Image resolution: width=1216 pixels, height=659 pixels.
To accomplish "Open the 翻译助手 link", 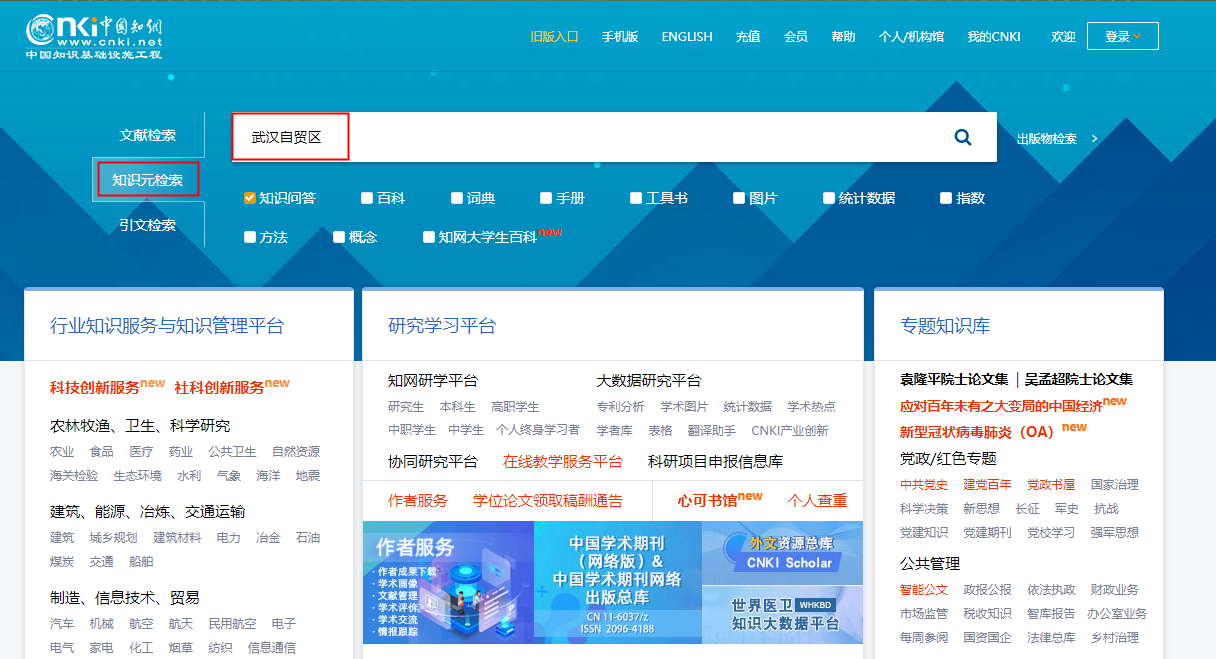I will [711, 430].
